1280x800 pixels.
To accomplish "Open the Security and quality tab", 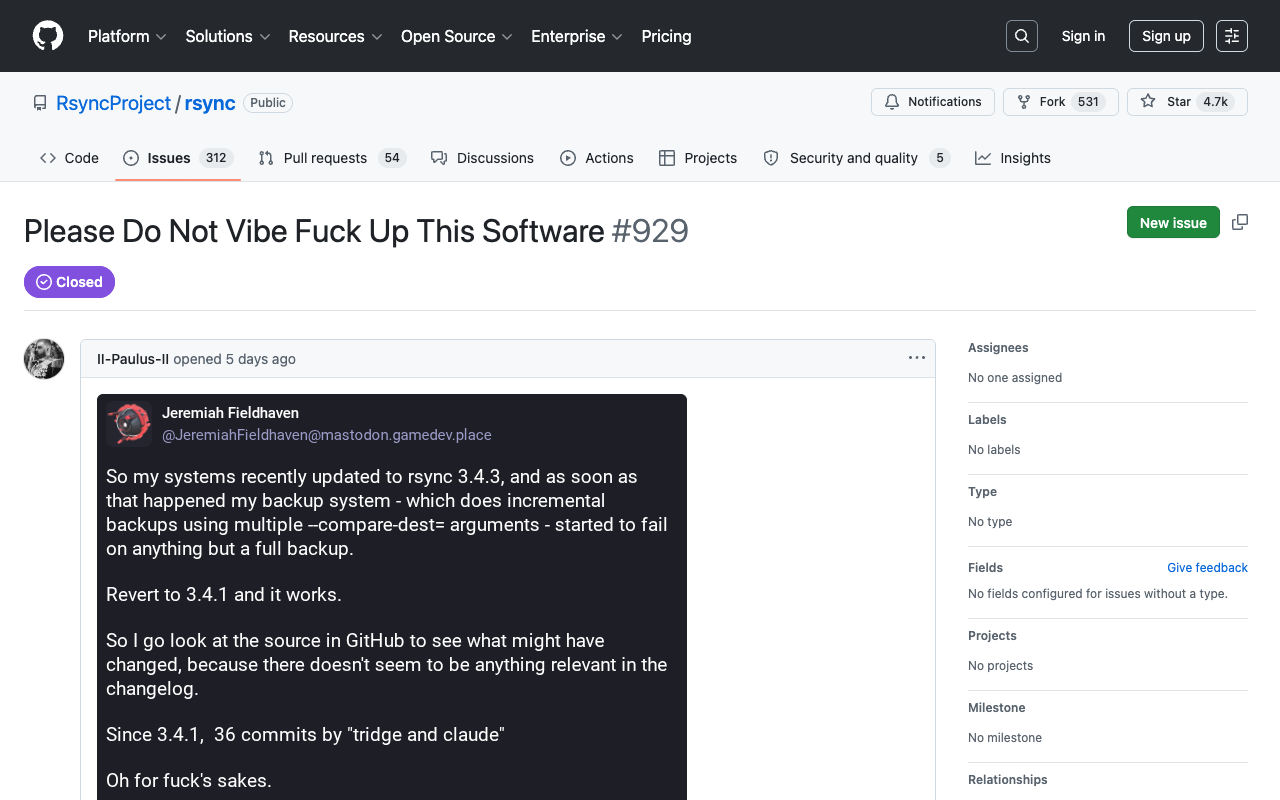I will [856, 158].
